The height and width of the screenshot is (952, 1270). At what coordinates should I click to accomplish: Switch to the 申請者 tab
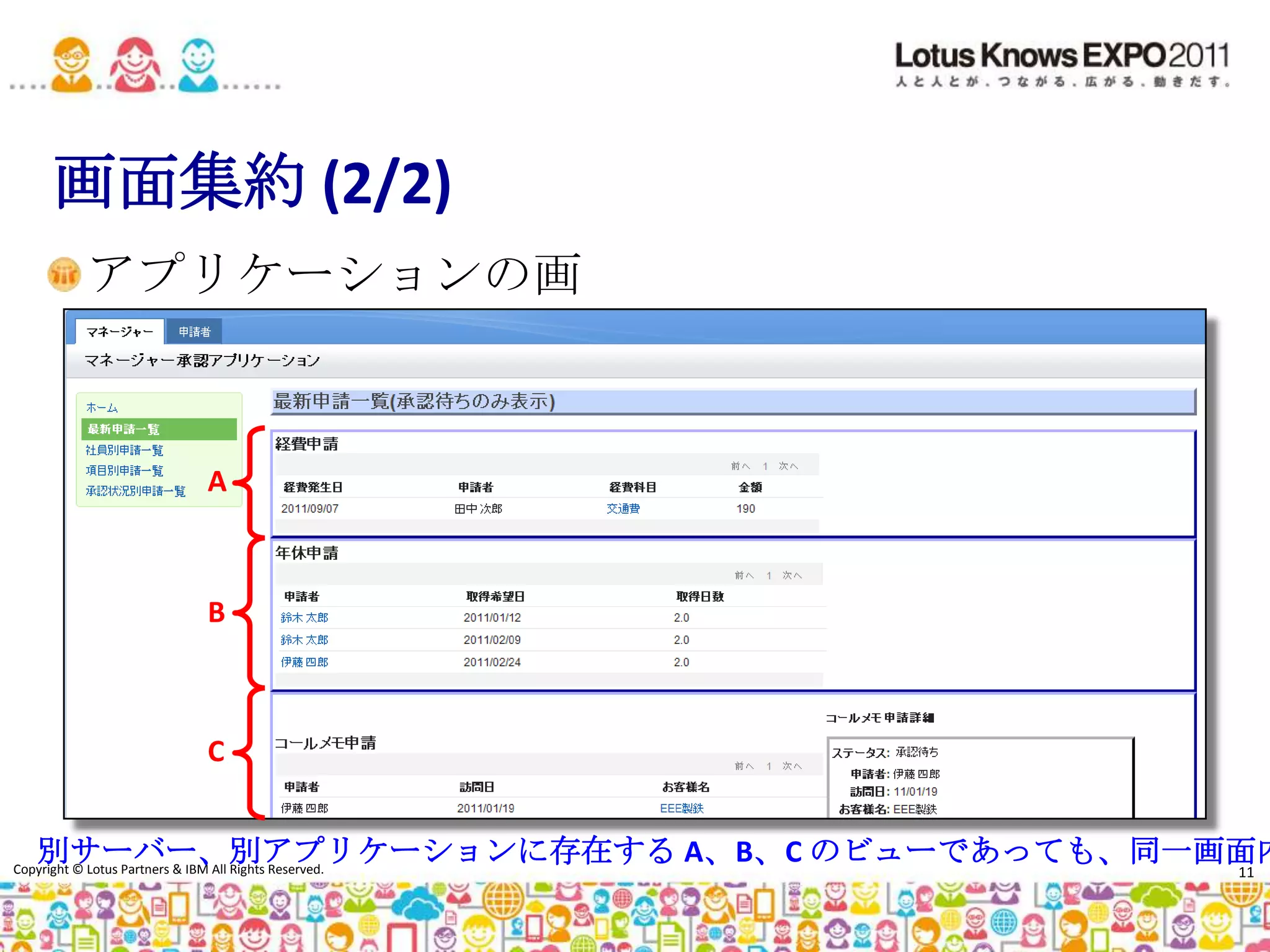(194, 332)
